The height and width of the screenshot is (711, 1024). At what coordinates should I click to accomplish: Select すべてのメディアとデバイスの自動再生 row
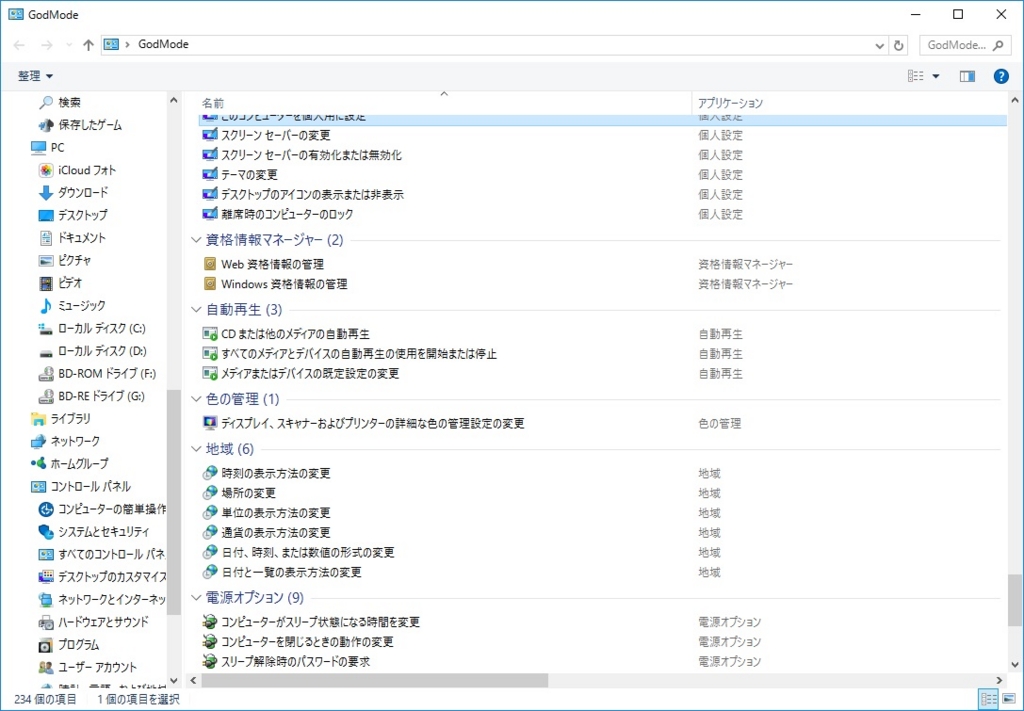point(602,354)
